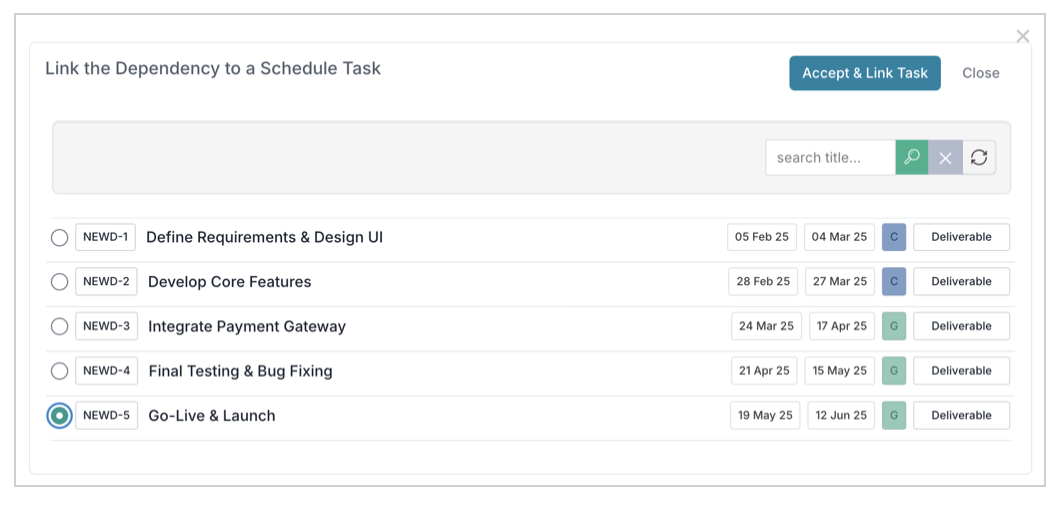Click the Deliverable tag in NEWD-2 row
Image resolution: width=1064 pixels, height=506 pixels.
click(x=962, y=281)
